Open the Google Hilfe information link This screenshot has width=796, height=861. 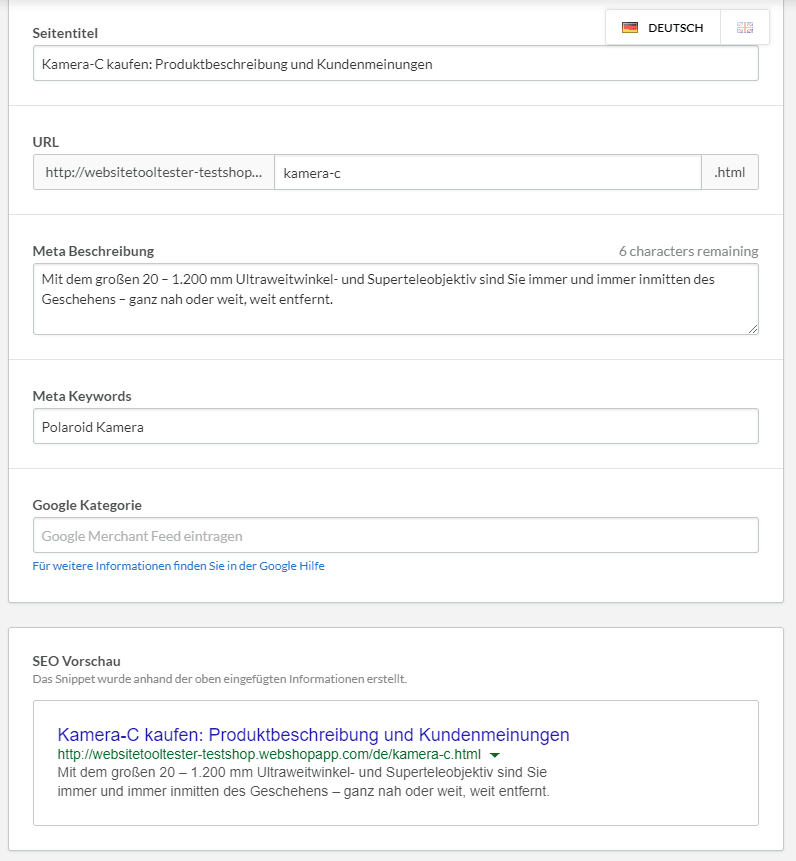coord(178,566)
